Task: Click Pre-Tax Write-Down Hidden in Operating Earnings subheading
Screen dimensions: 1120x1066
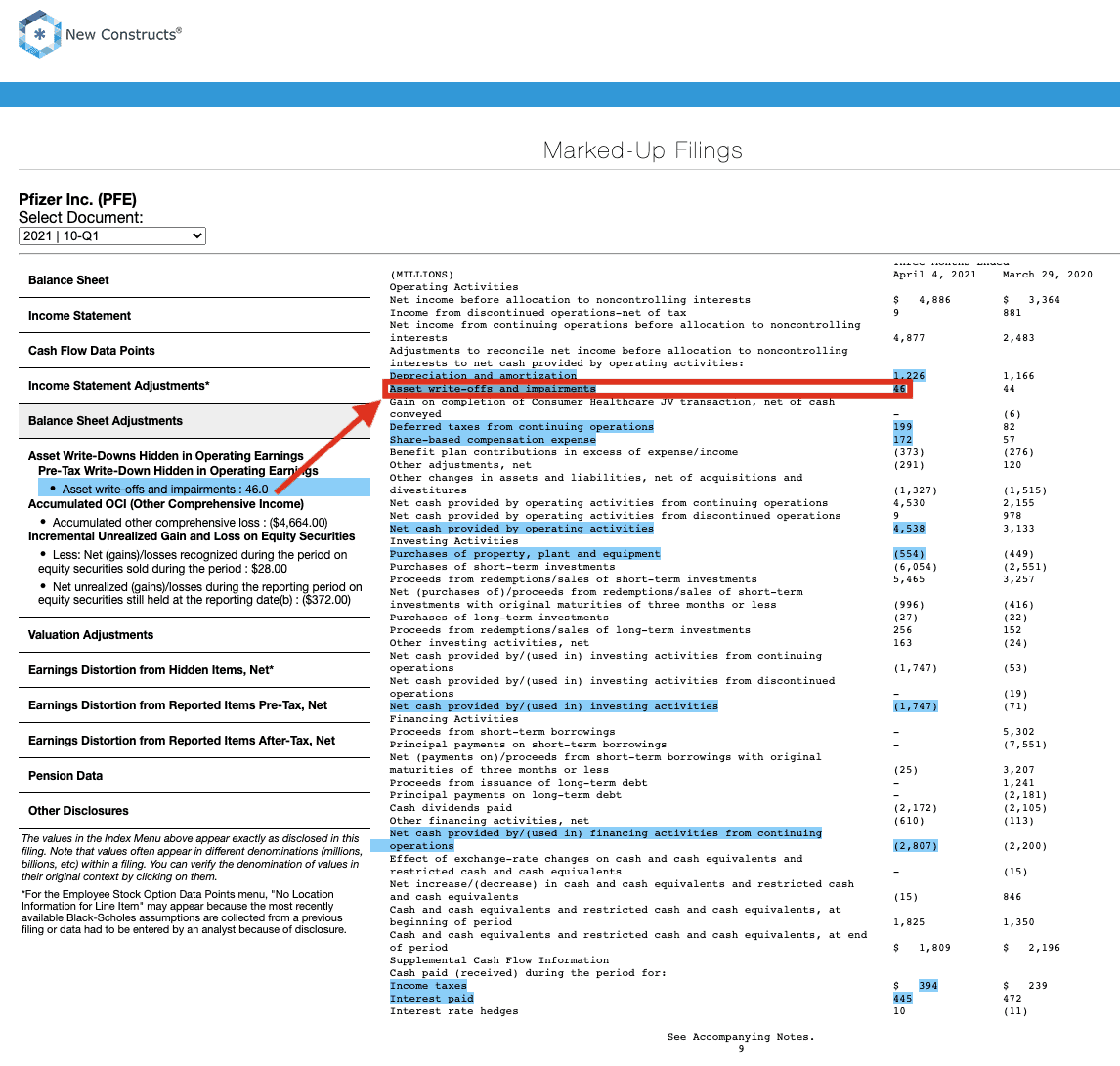Action: click(178, 471)
